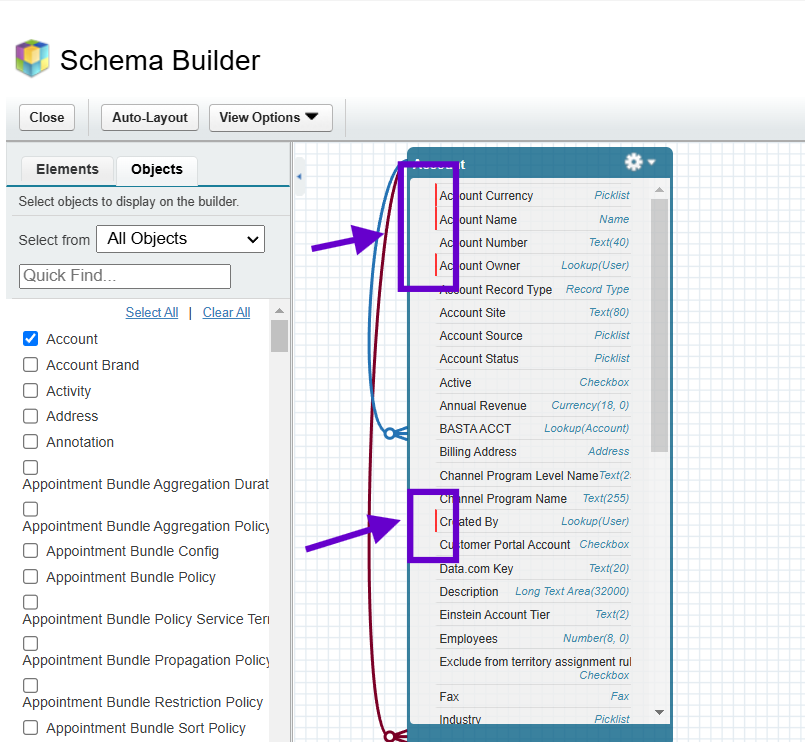This screenshot has height=742, width=805.
Task: Select the Account Record Type field row
Action: coord(533,289)
